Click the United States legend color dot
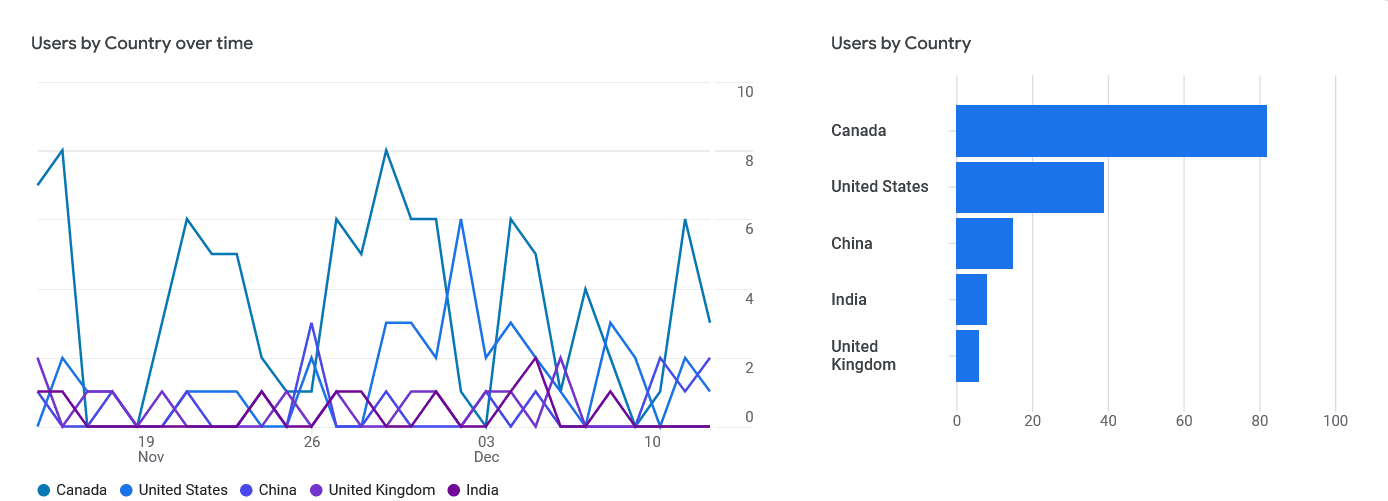Screen dimensions: 1388x501 click(x=126, y=490)
